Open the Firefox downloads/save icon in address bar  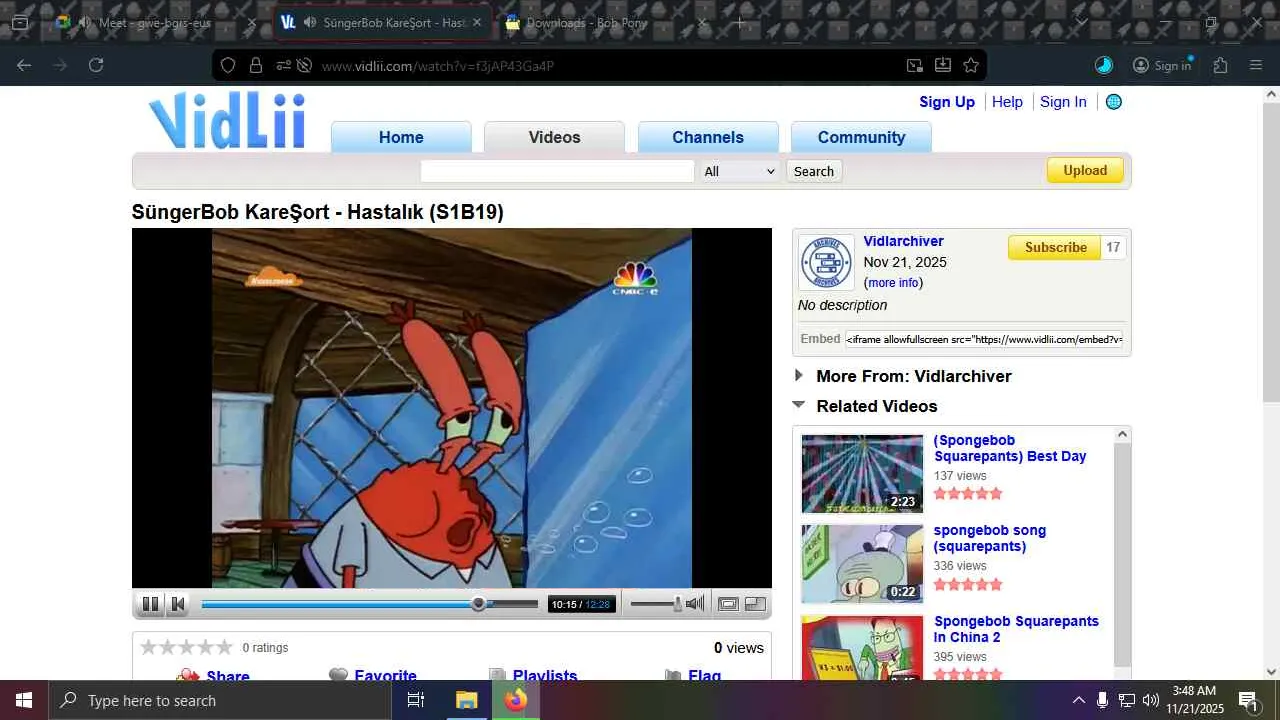click(943, 66)
